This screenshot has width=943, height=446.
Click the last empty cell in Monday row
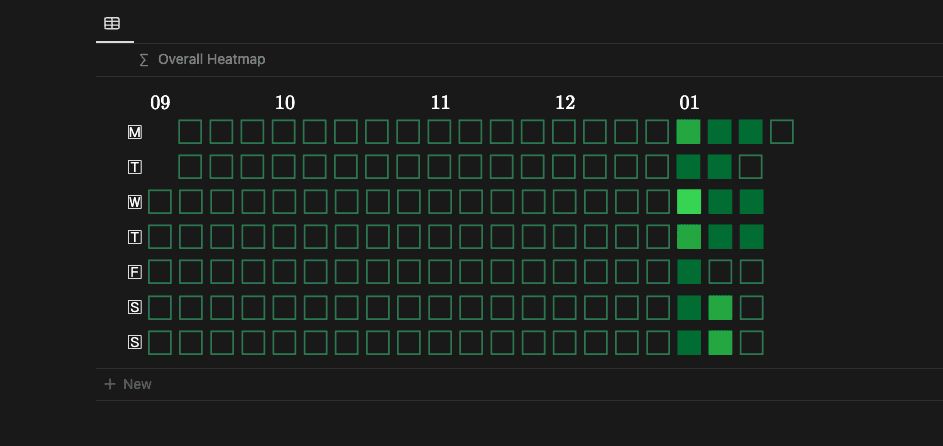[x=782, y=132]
